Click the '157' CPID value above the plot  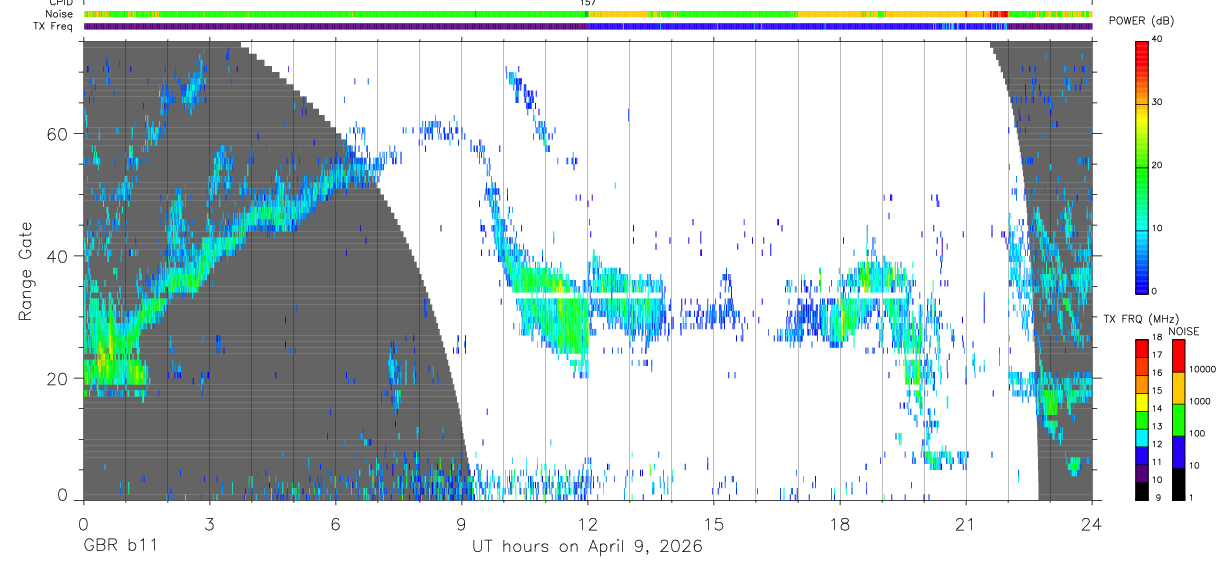click(588, 3)
